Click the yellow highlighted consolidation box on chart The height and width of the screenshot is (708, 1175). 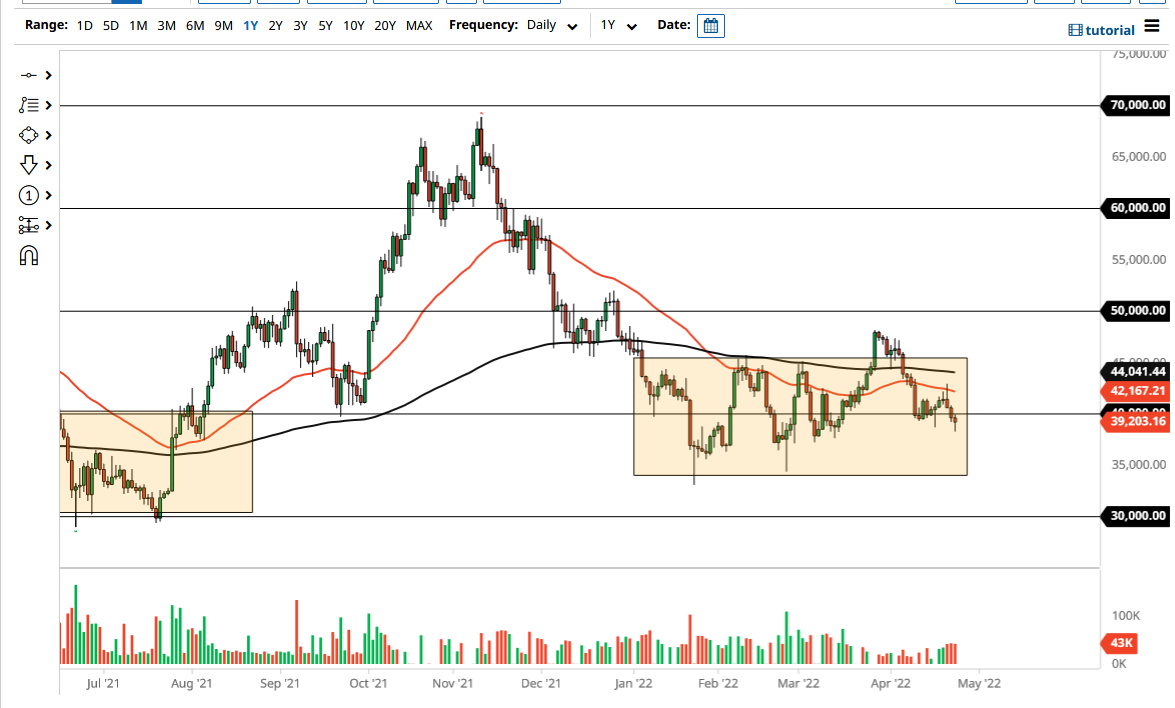coord(800,415)
